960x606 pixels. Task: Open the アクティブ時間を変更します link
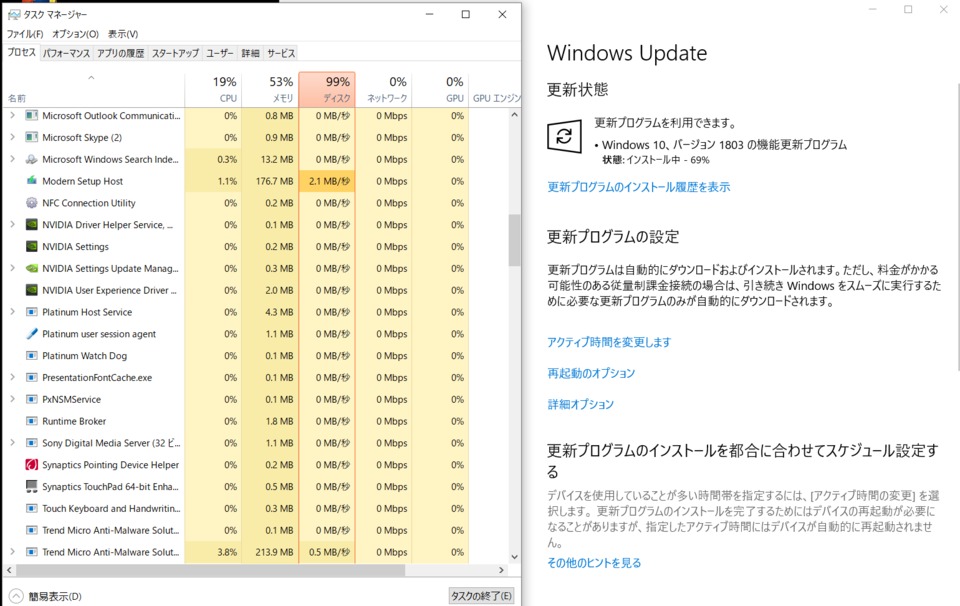click(x=609, y=342)
